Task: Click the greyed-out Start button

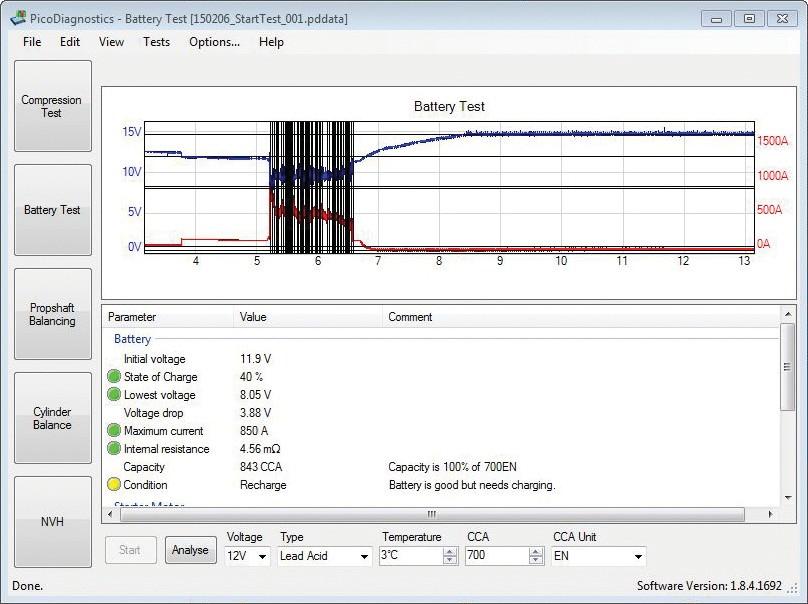Action: (130, 550)
